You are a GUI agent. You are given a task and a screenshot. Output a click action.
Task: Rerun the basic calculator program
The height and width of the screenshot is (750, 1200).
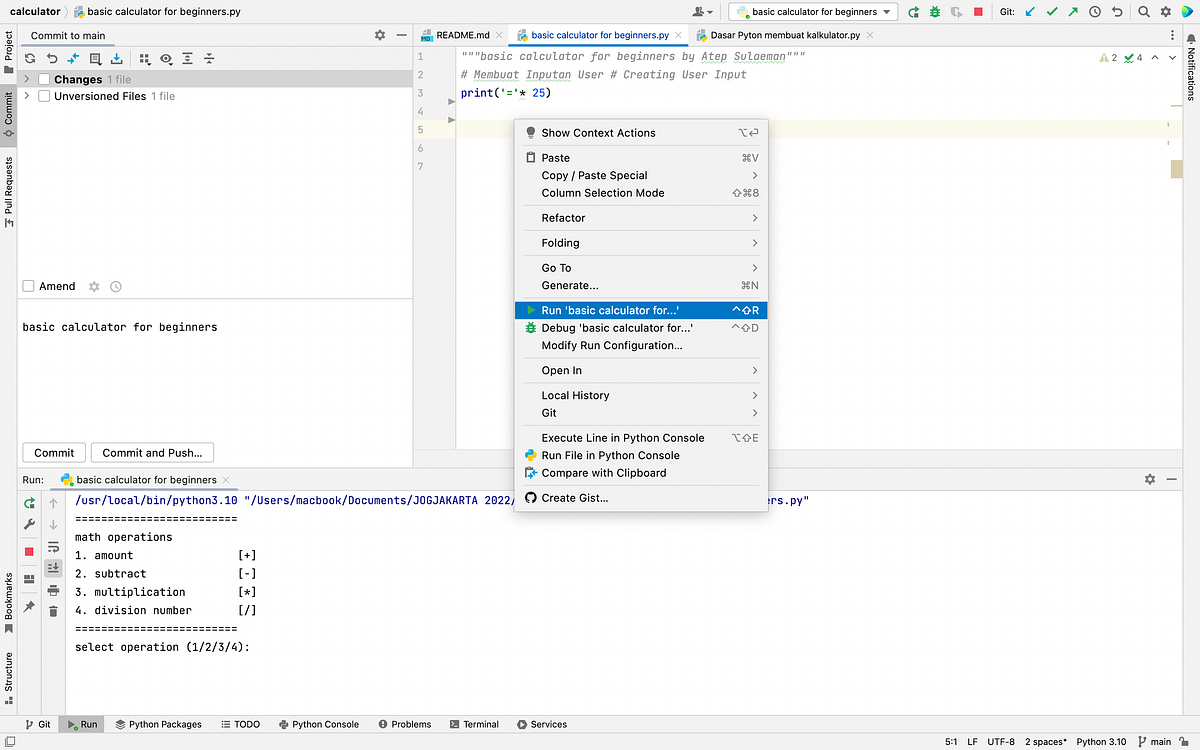pos(28,502)
